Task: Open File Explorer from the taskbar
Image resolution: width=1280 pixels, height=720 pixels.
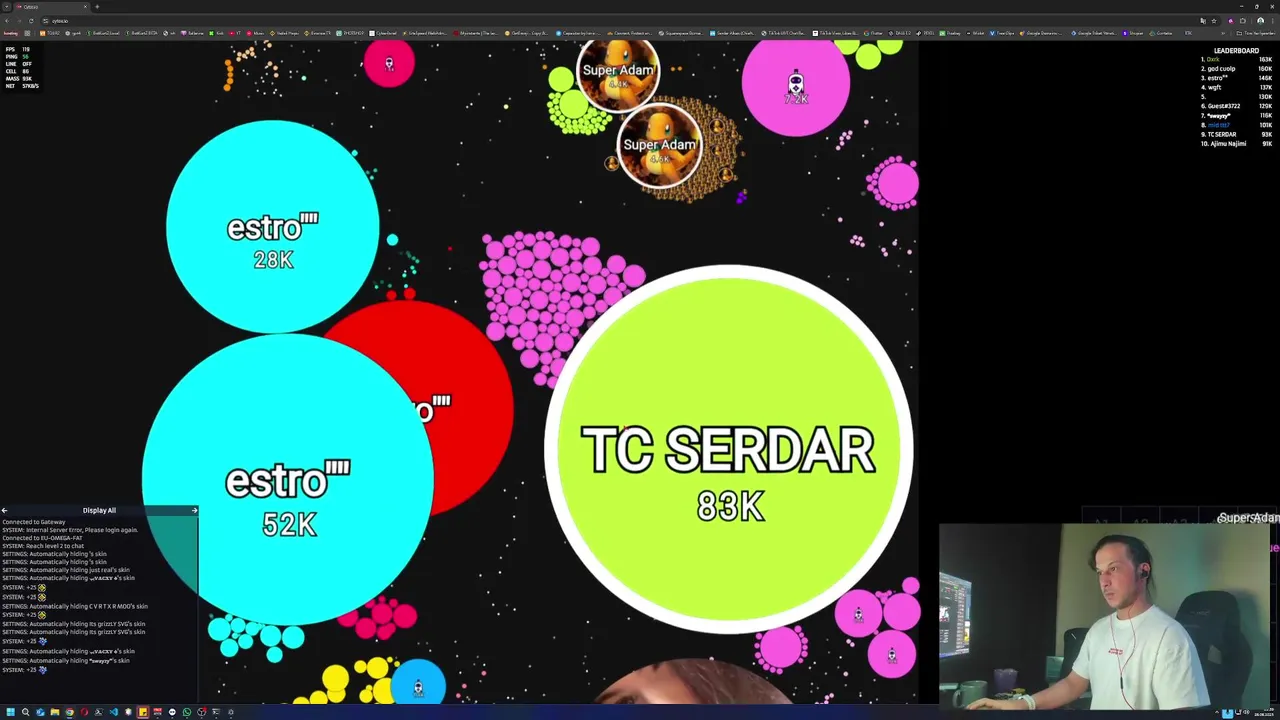Action: pyautogui.click(x=55, y=712)
